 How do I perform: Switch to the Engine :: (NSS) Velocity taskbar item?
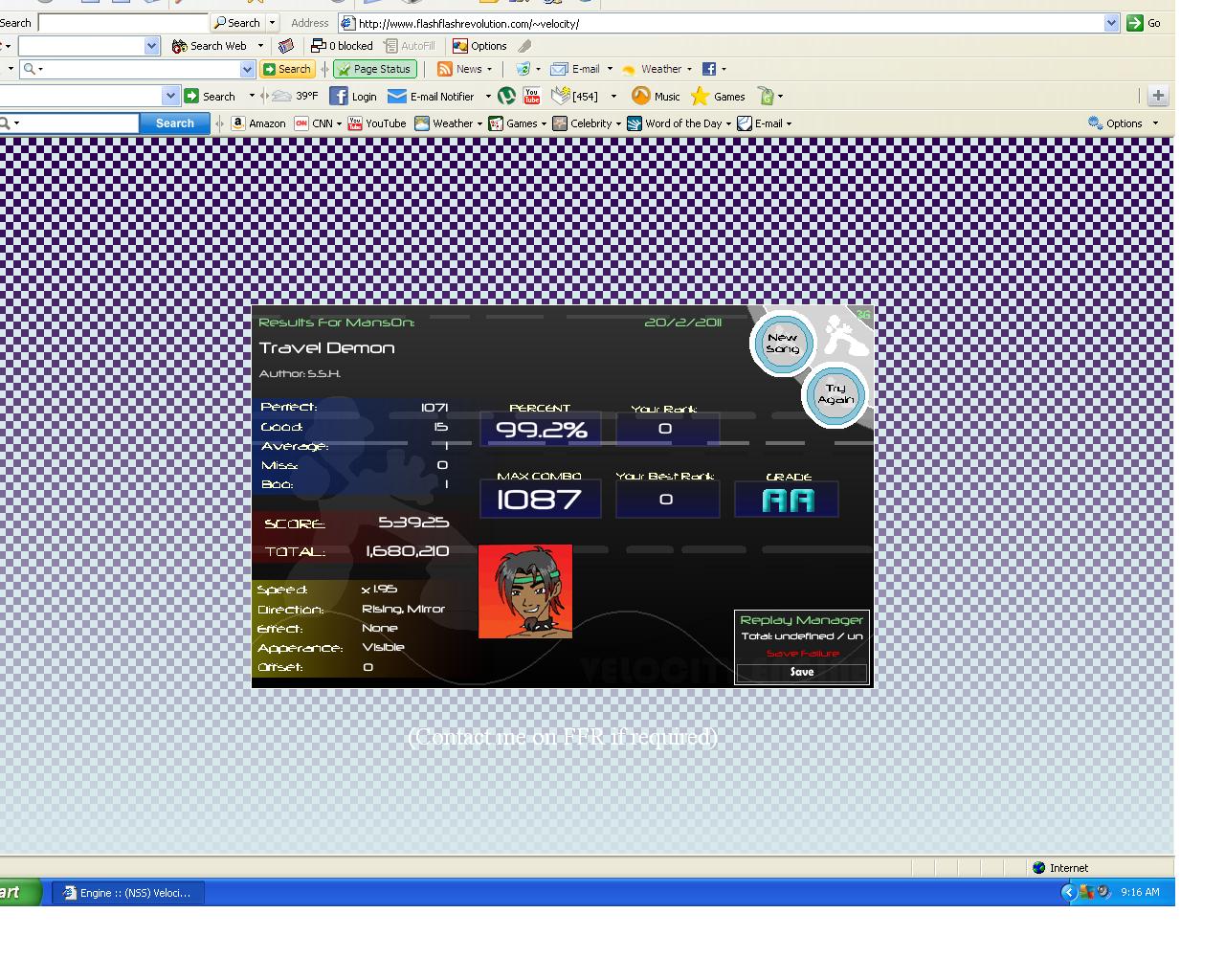pos(127,893)
